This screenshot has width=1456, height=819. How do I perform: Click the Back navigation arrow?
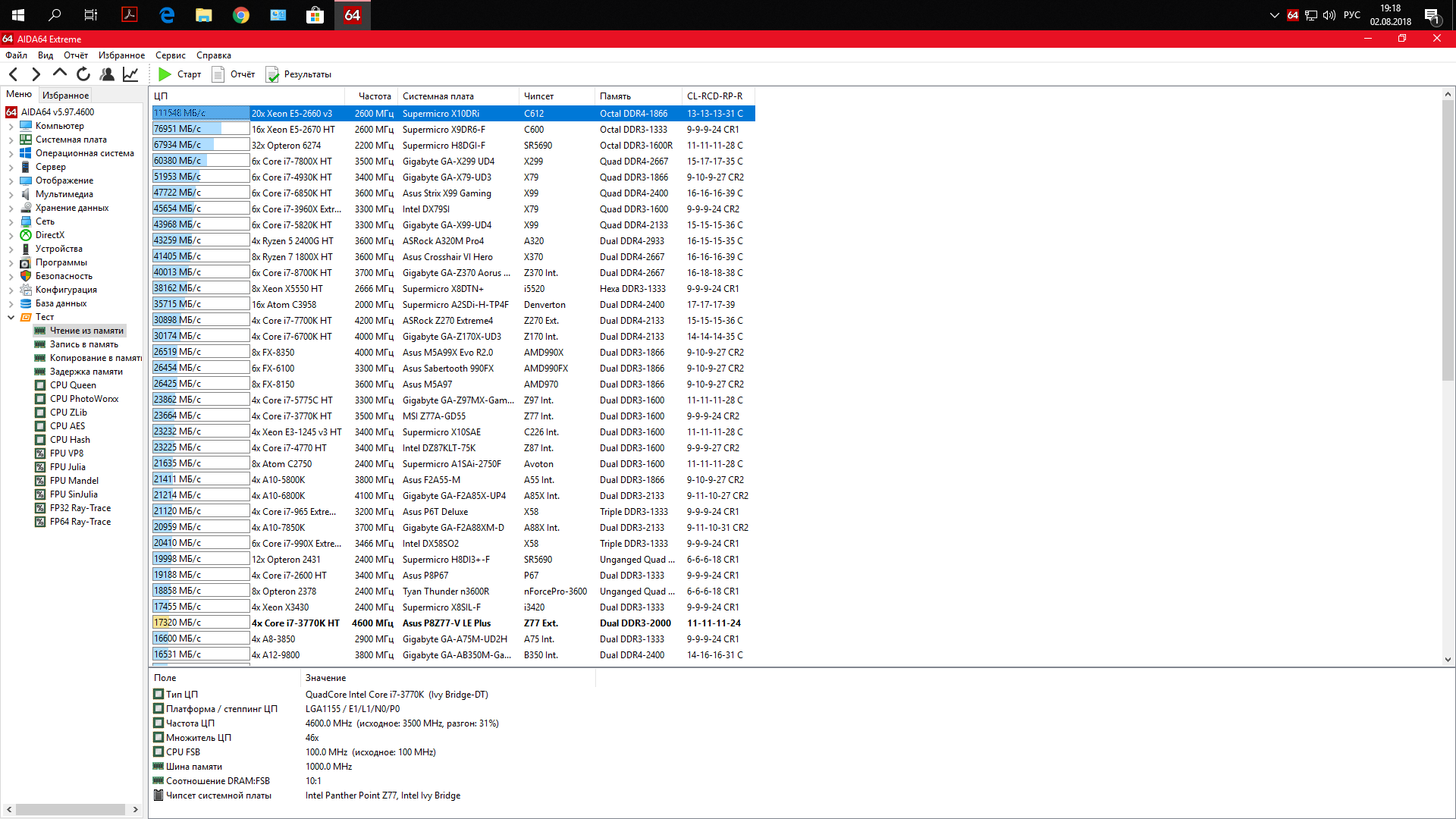point(14,74)
